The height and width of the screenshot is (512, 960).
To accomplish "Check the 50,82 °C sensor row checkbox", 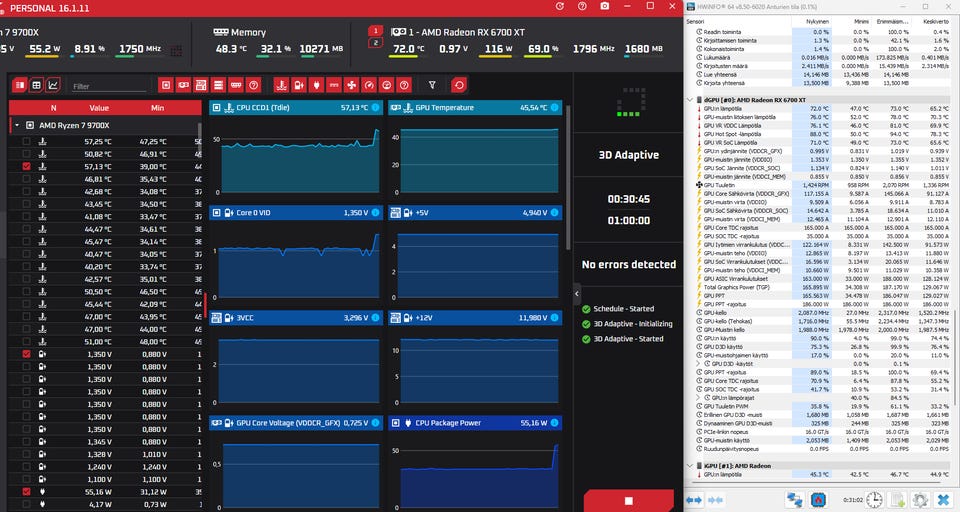I will (26, 154).
